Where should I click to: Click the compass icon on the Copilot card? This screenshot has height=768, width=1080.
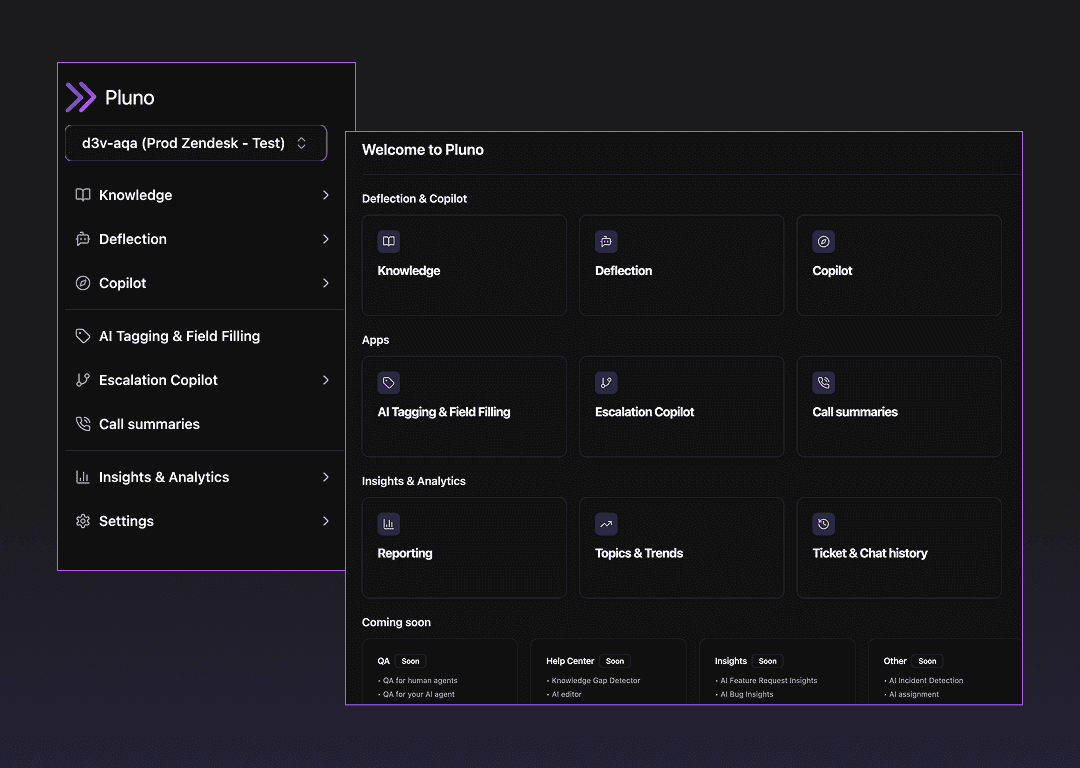click(823, 241)
